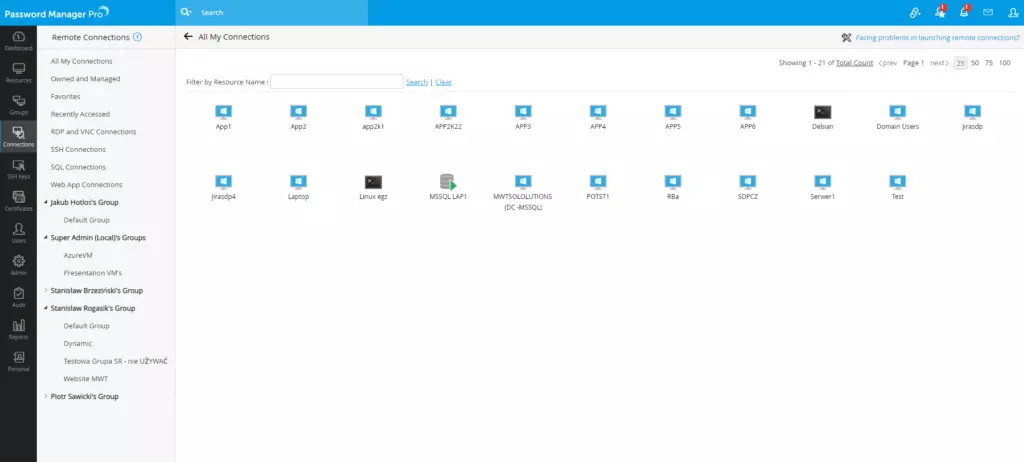Click the Search link next to the filter
The height and width of the screenshot is (462, 1024).
click(x=417, y=82)
